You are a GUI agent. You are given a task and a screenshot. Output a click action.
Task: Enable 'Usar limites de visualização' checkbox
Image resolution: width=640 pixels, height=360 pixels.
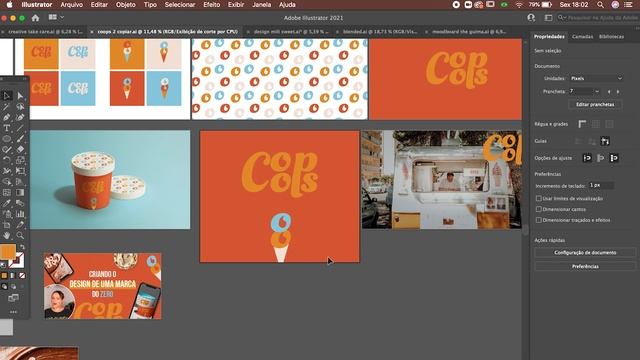tap(539, 198)
